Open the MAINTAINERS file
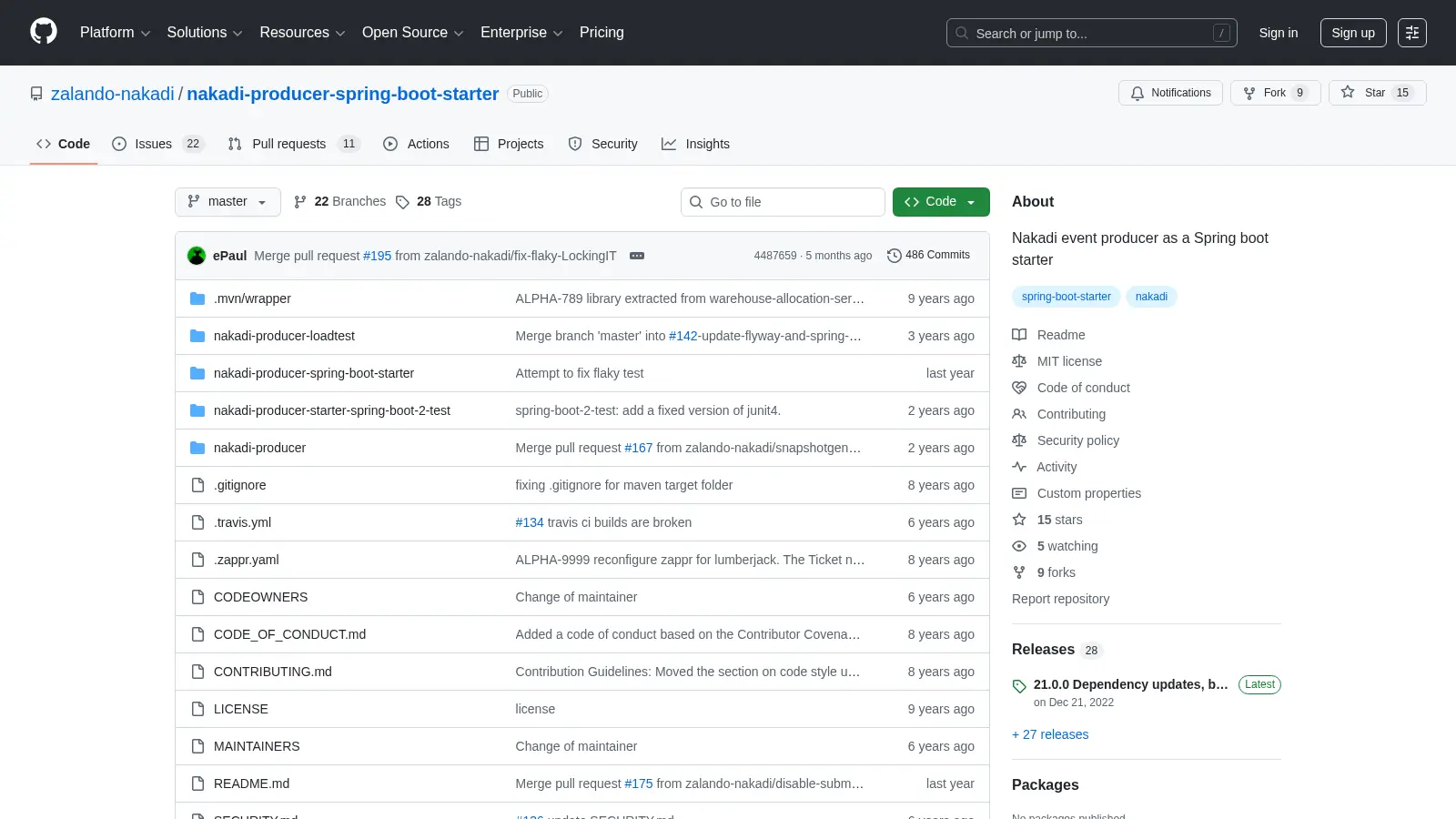The width and height of the screenshot is (1456, 819). click(x=257, y=746)
